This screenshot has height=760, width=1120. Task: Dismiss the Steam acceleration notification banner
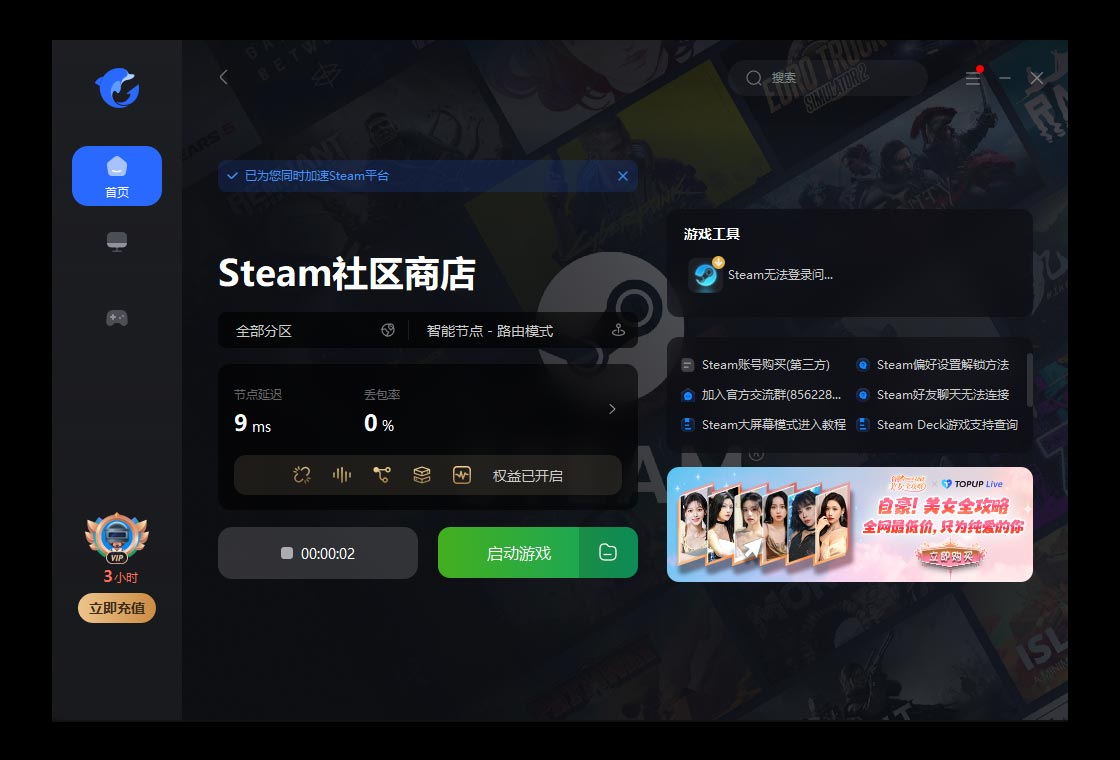pyautogui.click(x=623, y=175)
